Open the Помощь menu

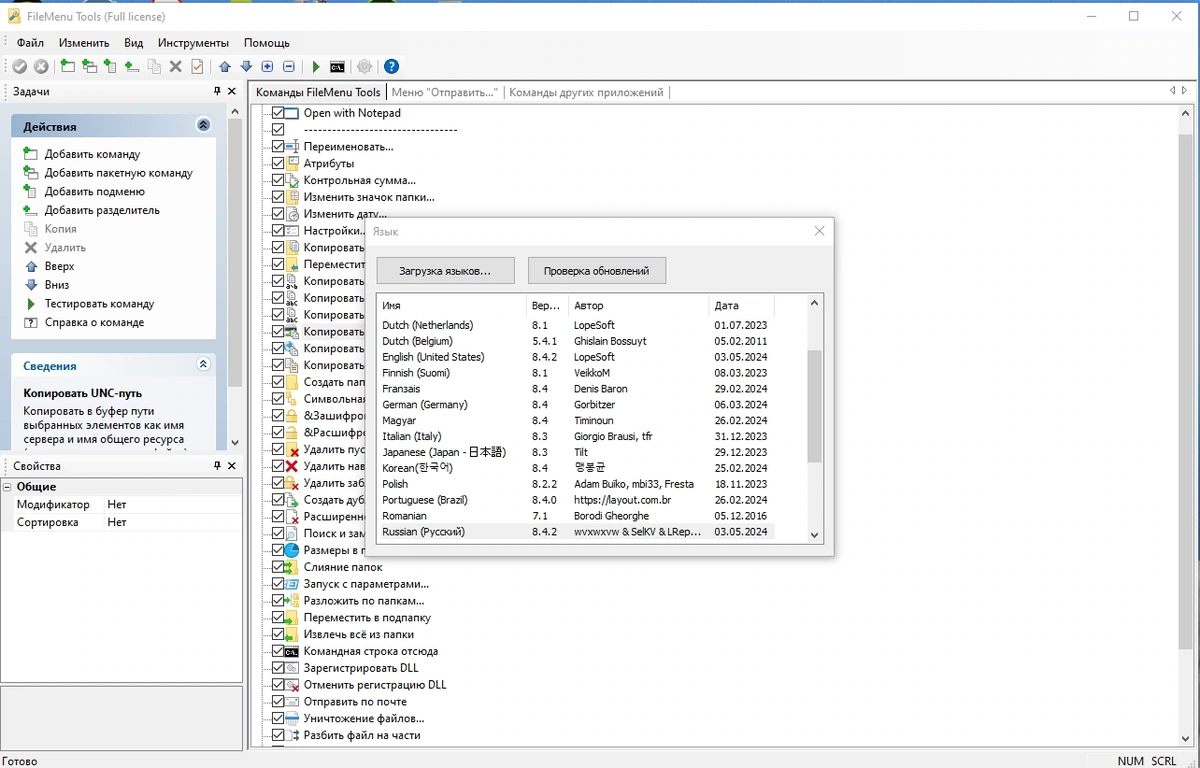point(267,43)
